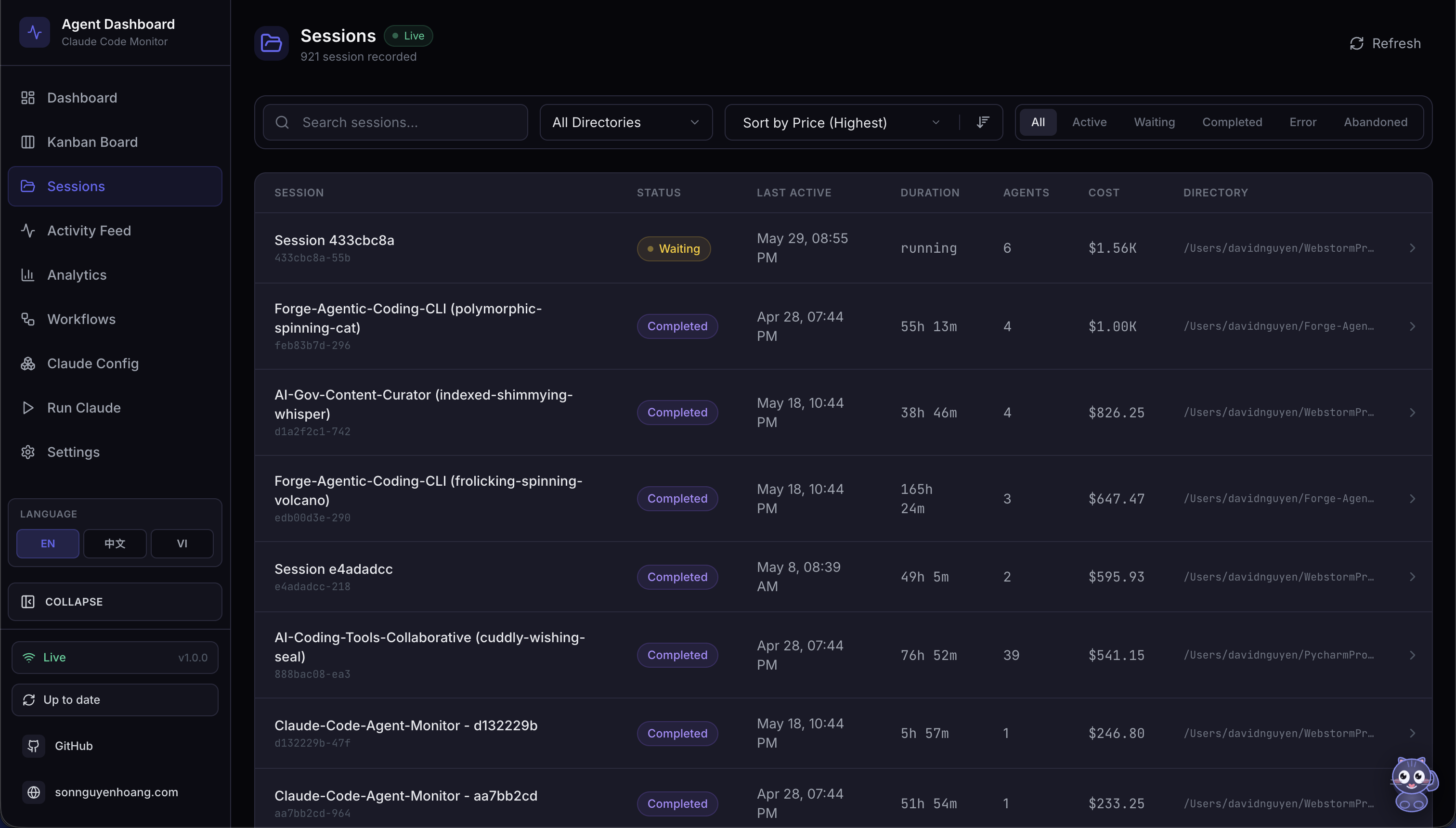Screen dimensions: 1456x828
Task: Open the Kanban Board page
Action: point(115,142)
